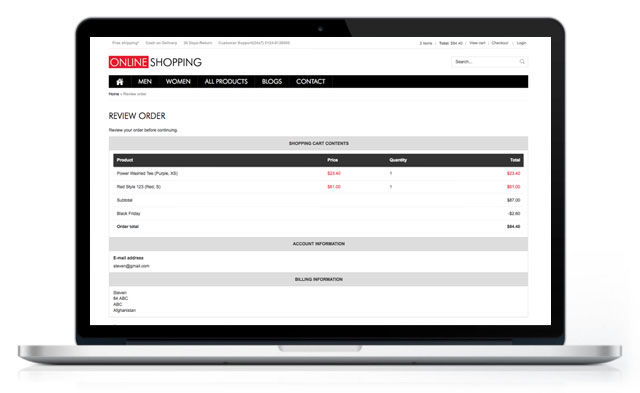Click the $87.00 subtotal value
Screen dimensions: 640x393
[513, 200]
